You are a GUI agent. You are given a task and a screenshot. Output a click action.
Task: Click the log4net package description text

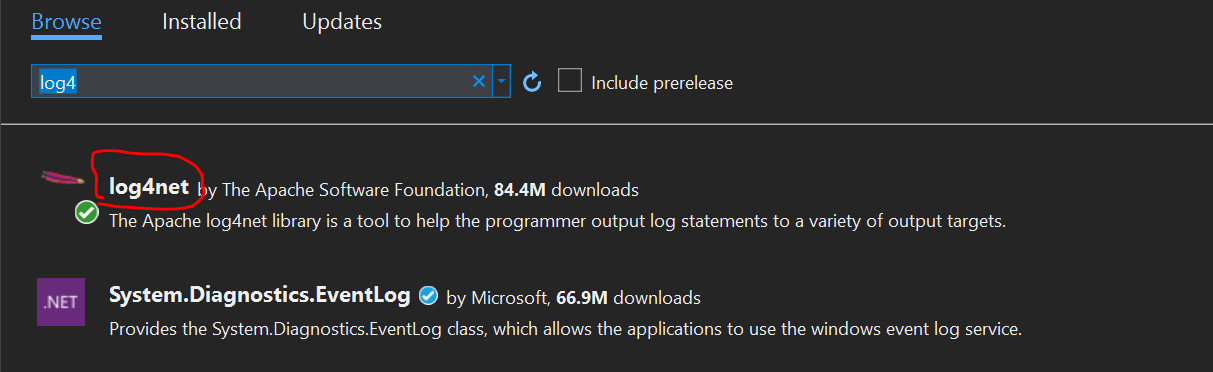coord(557,220)
